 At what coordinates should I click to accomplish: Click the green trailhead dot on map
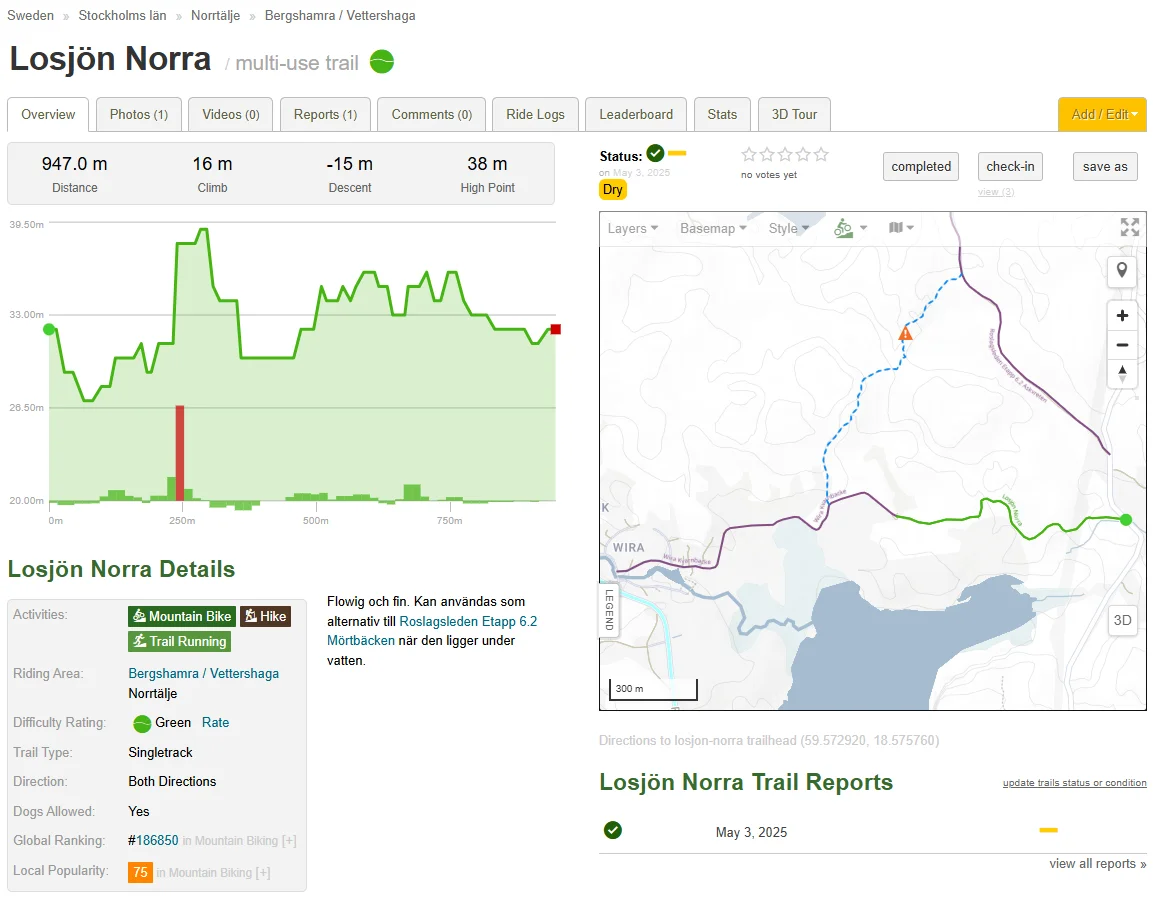pos(1126,519)
